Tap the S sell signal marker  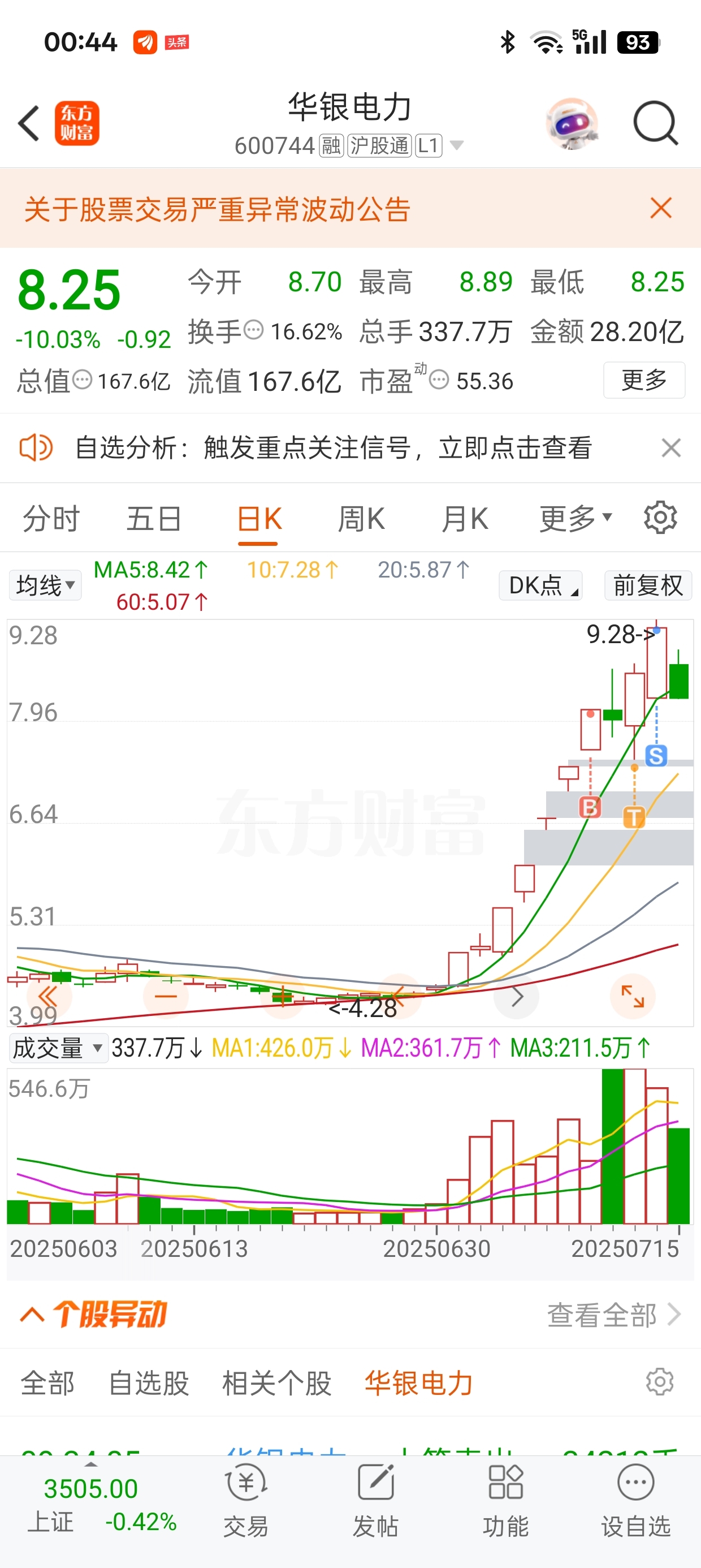pyautogui.click(x=656, y=755)
